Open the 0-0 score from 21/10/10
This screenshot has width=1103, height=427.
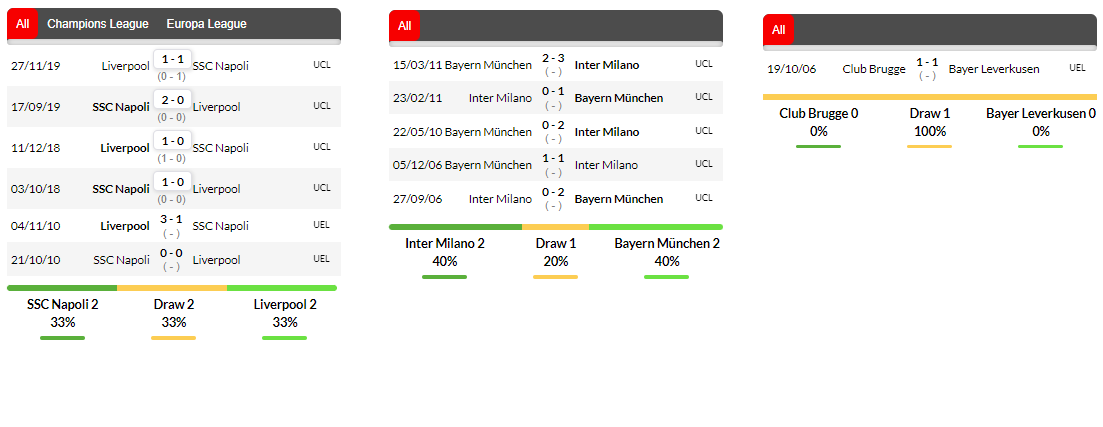172,254
